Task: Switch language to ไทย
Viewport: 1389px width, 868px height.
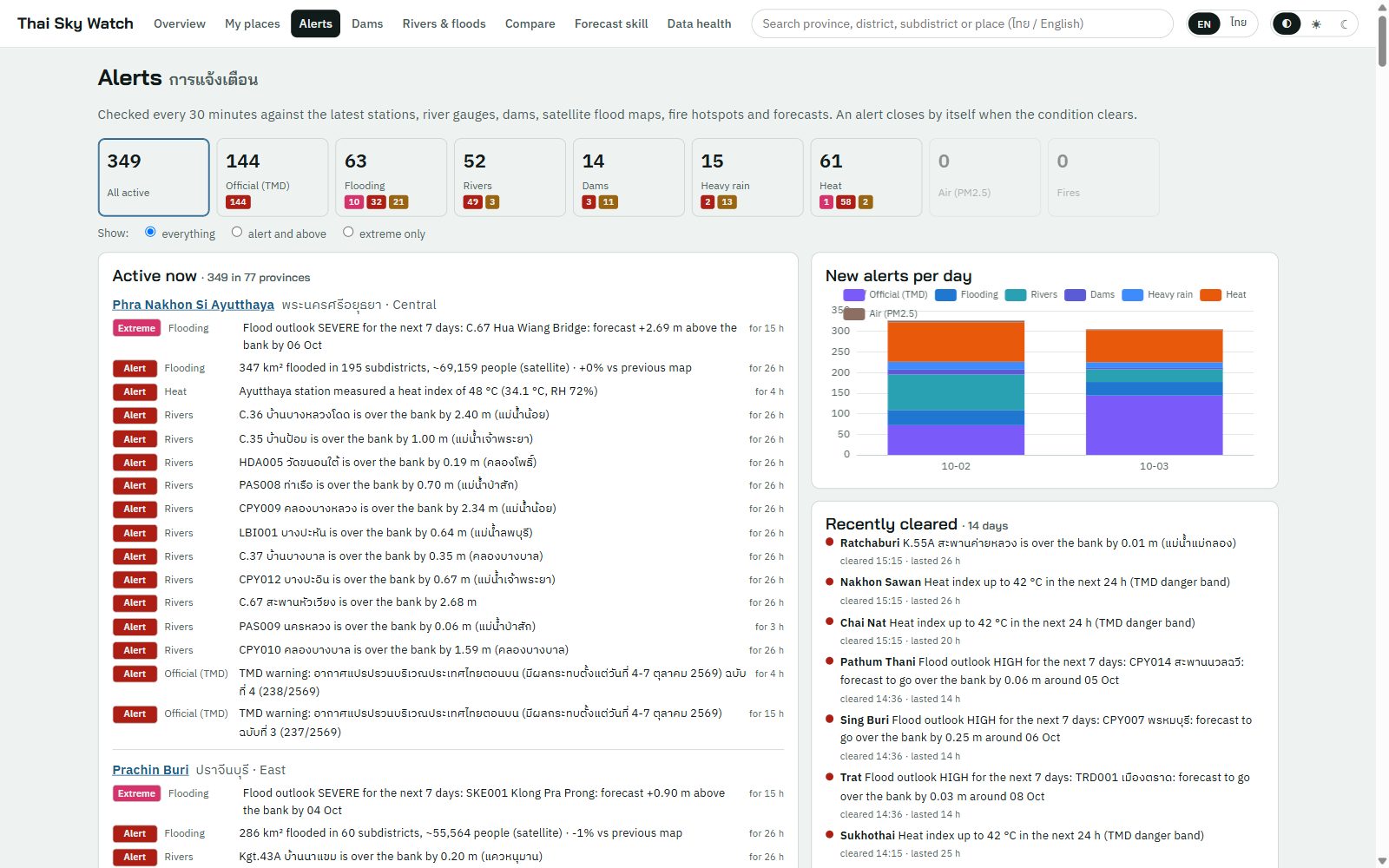Action: pos(1238,23)
